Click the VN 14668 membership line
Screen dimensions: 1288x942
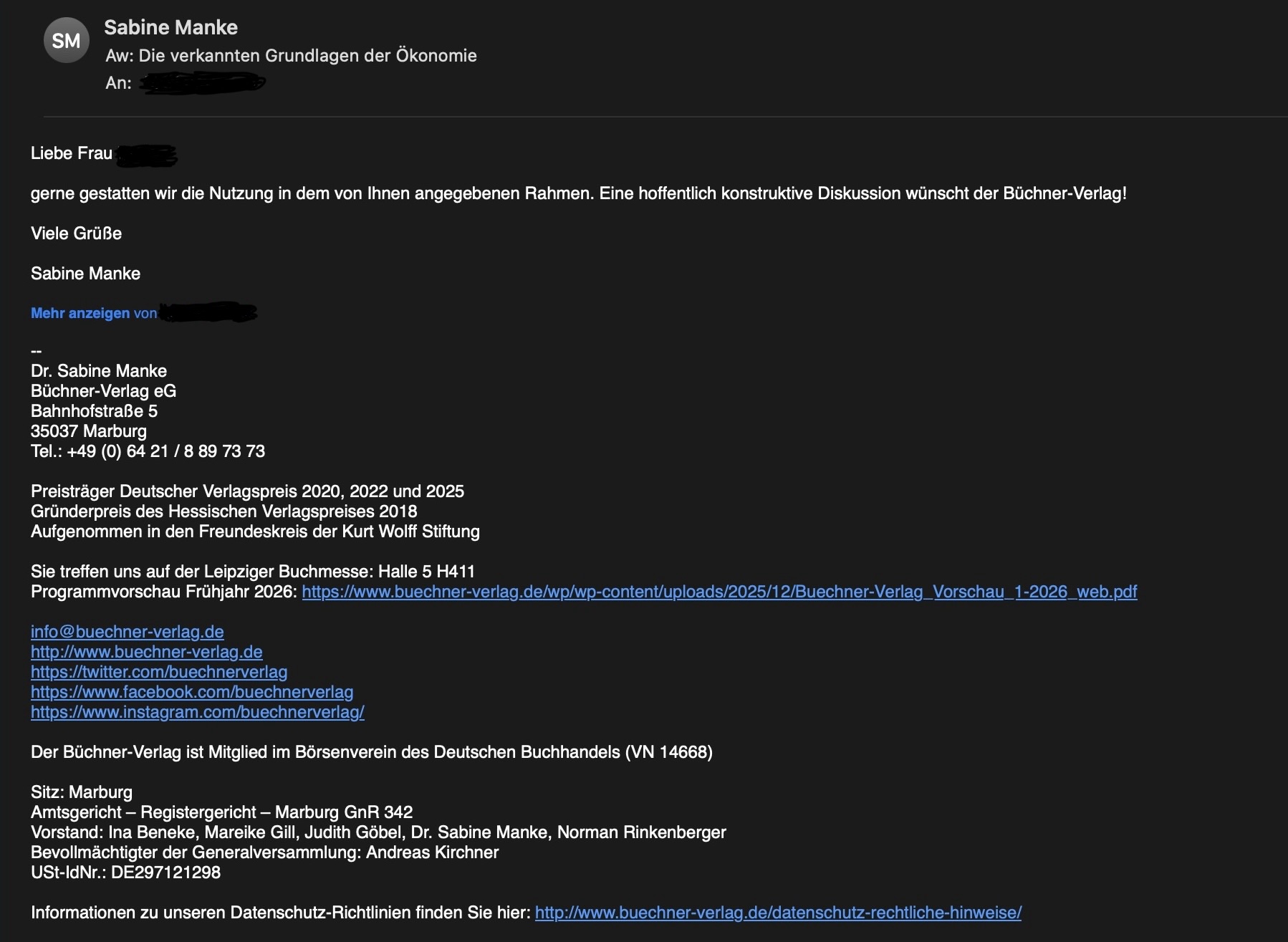[x=371, y=752]
